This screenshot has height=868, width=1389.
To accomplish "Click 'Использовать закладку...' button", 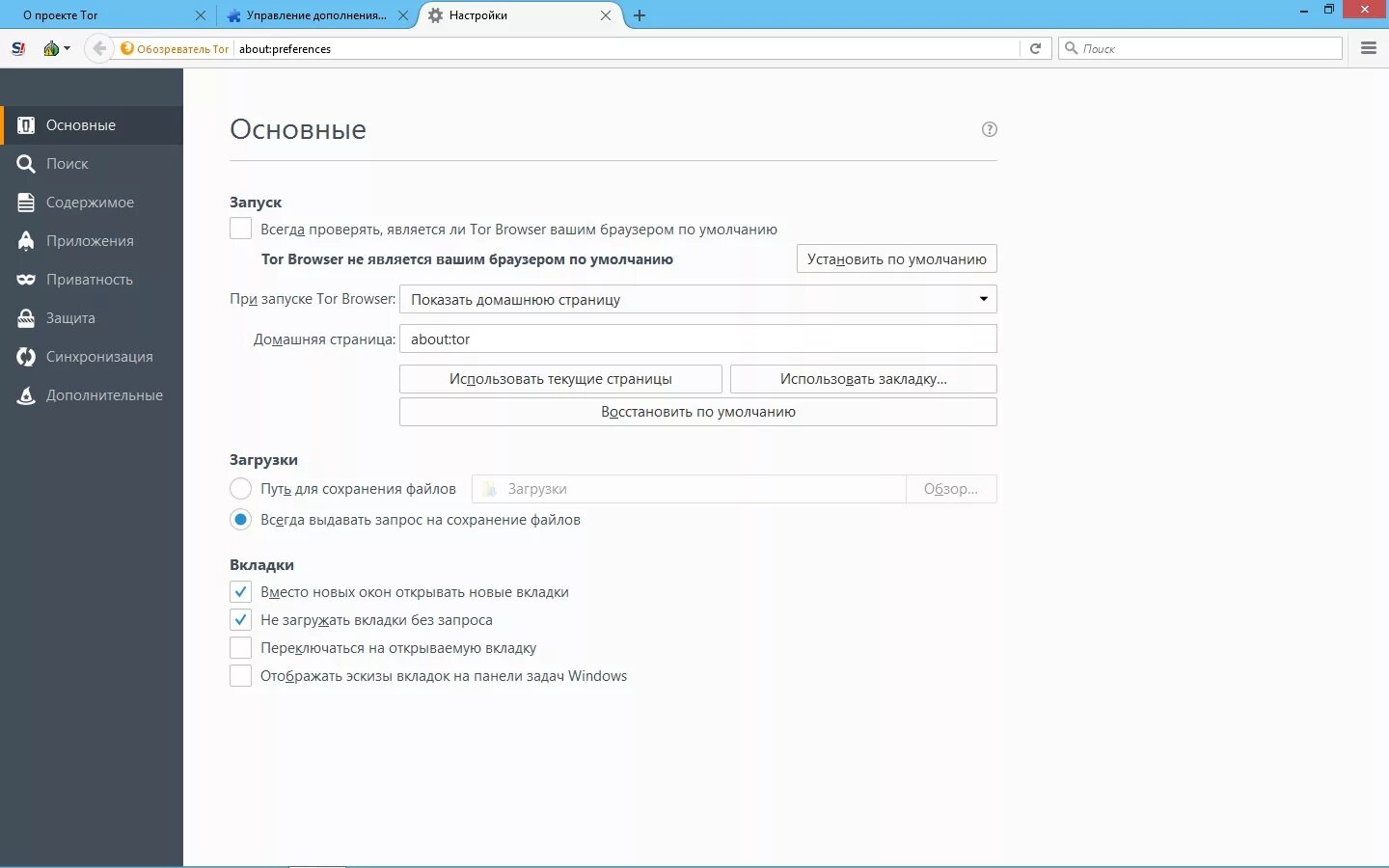I will [x=863, y=379].
